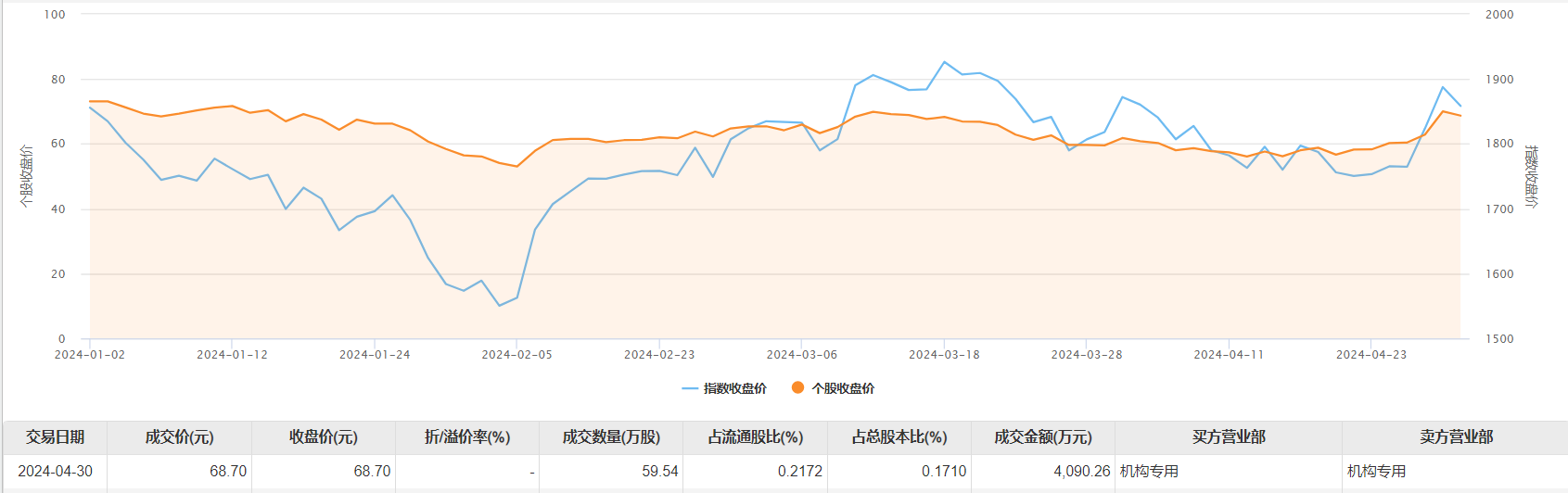The height and width of the screenshot is (493, 1568).
Task: Click the blue line legend marker
Action: pos(690,389)
